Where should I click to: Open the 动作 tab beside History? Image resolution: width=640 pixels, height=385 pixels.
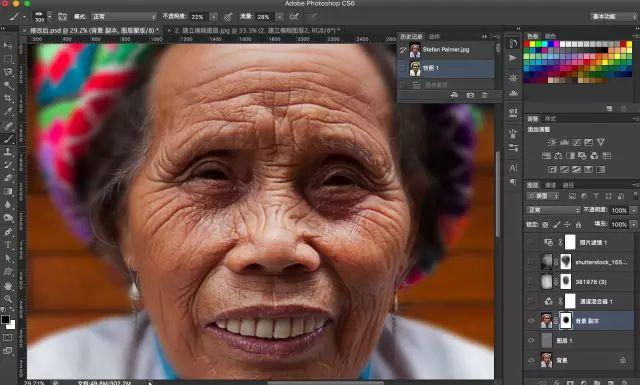[434, 36]
